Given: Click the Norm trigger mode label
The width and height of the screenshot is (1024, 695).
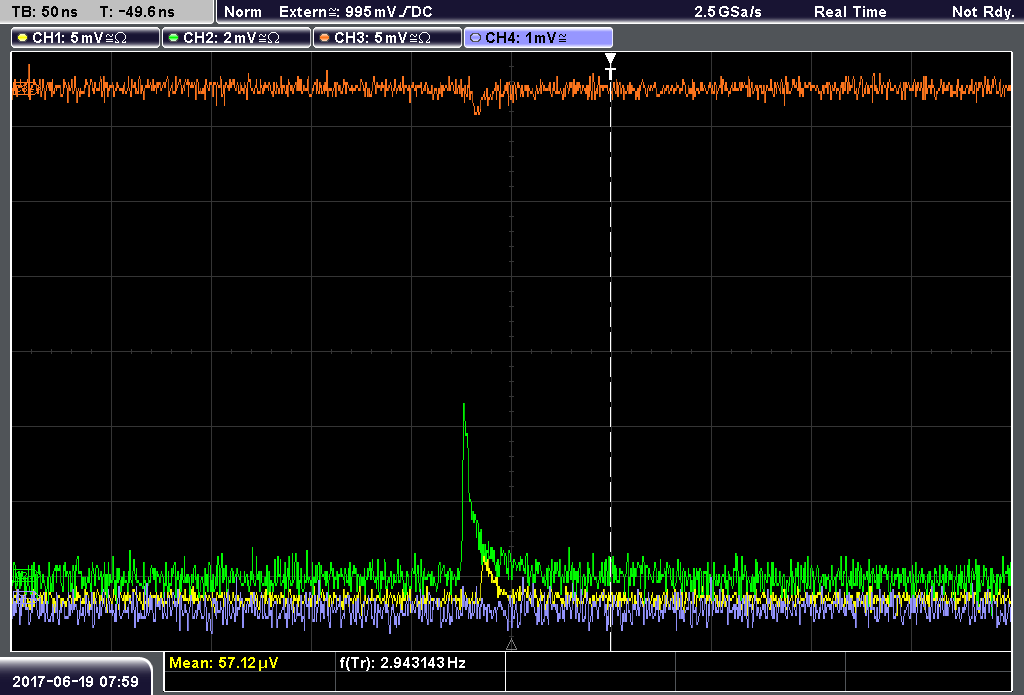Looking at the screenshot, I should tap(243, 12).
